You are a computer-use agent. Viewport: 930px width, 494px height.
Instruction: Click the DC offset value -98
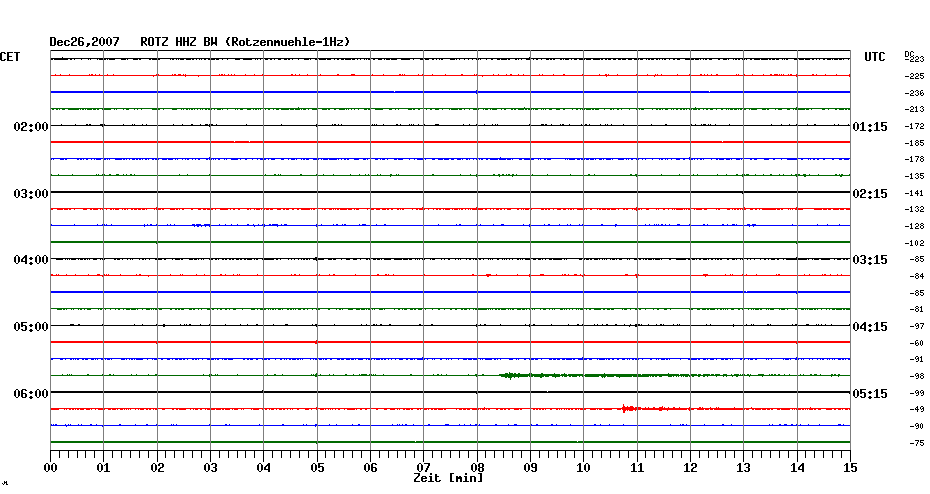tap(916, 377)
